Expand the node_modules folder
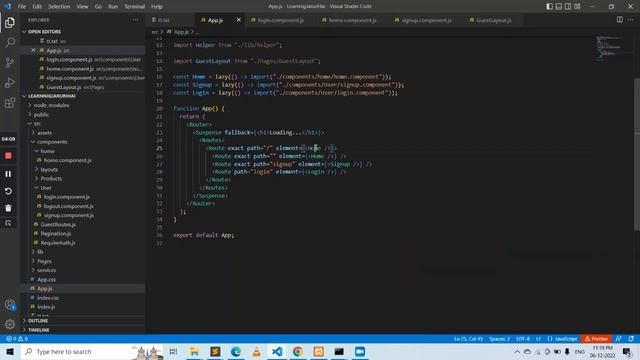The image size is (640, 360). point(51,105)
